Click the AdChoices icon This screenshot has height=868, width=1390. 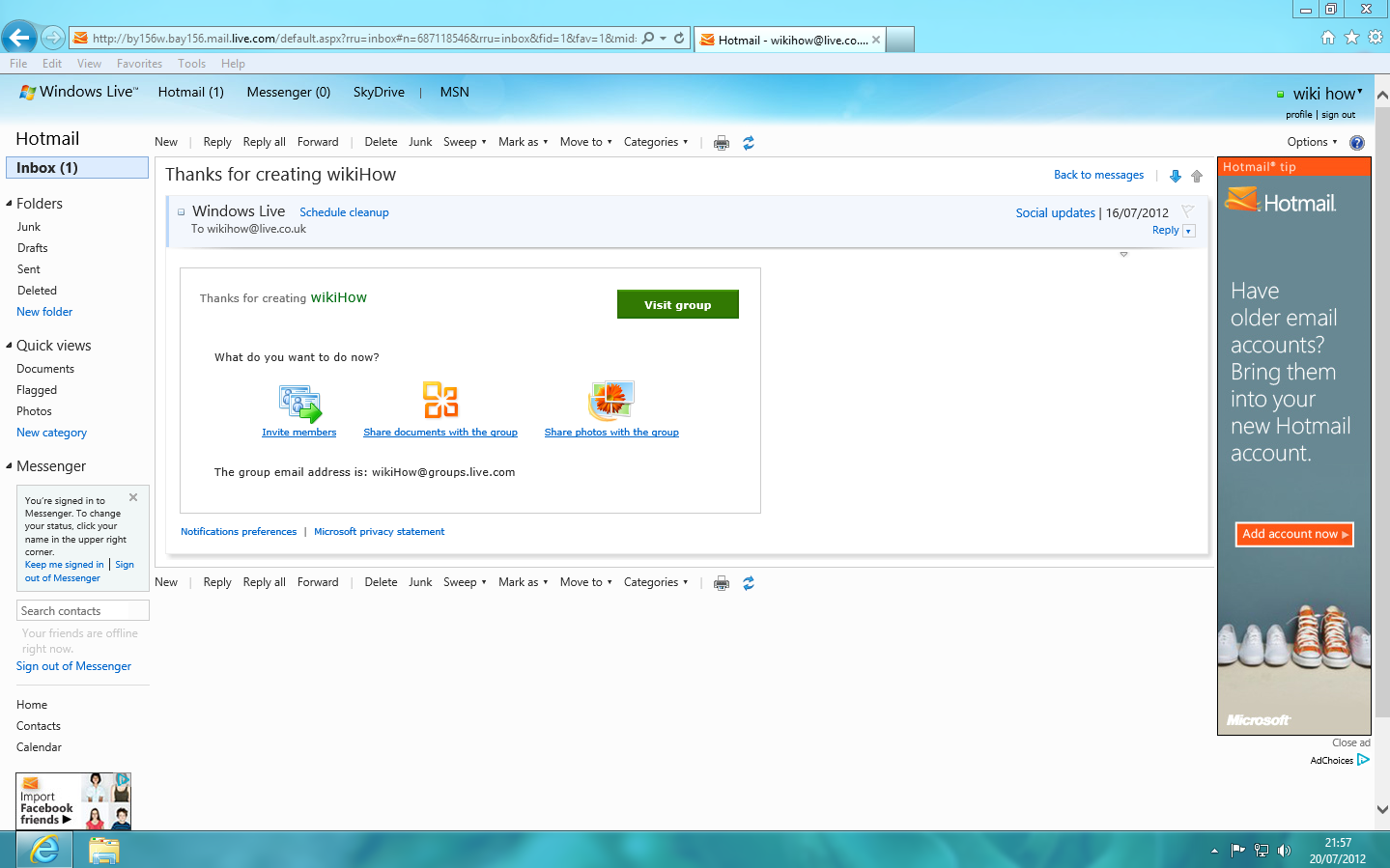1363,760
